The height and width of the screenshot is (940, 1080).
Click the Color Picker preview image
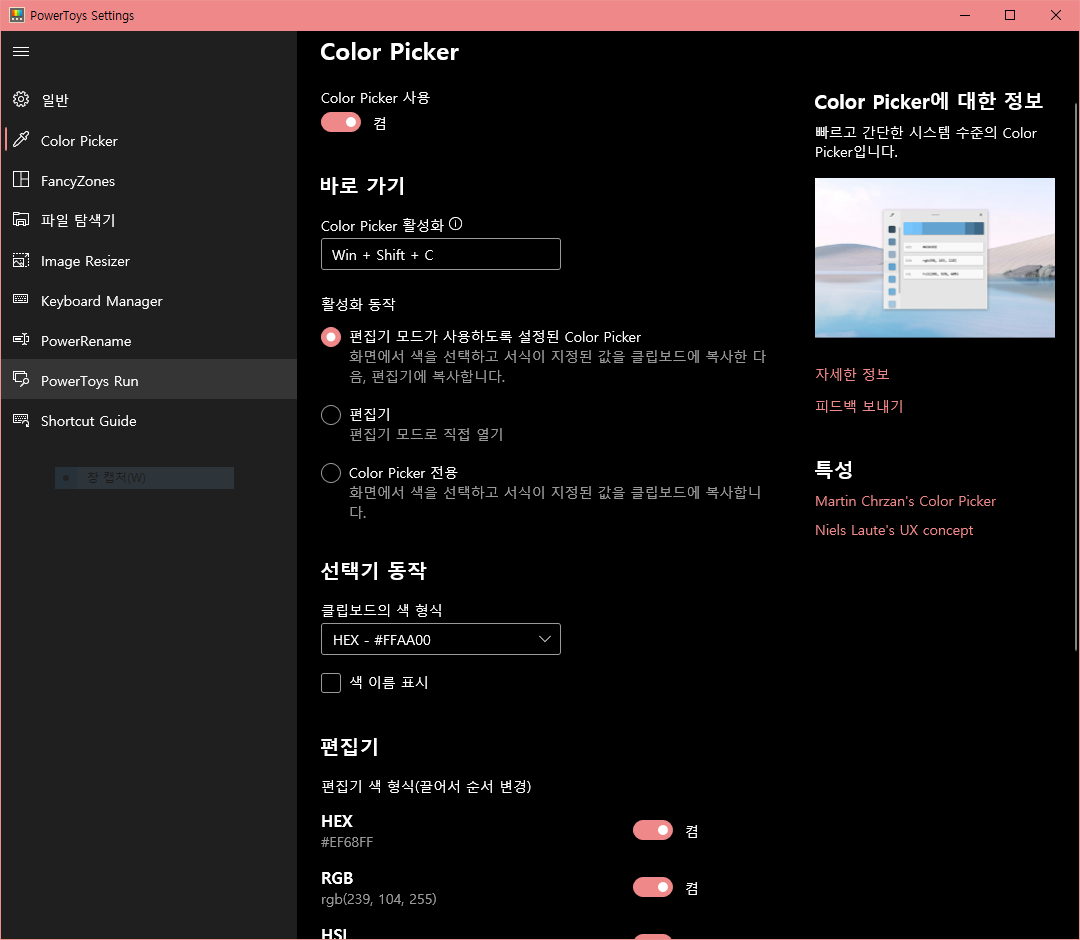point(935,258)
